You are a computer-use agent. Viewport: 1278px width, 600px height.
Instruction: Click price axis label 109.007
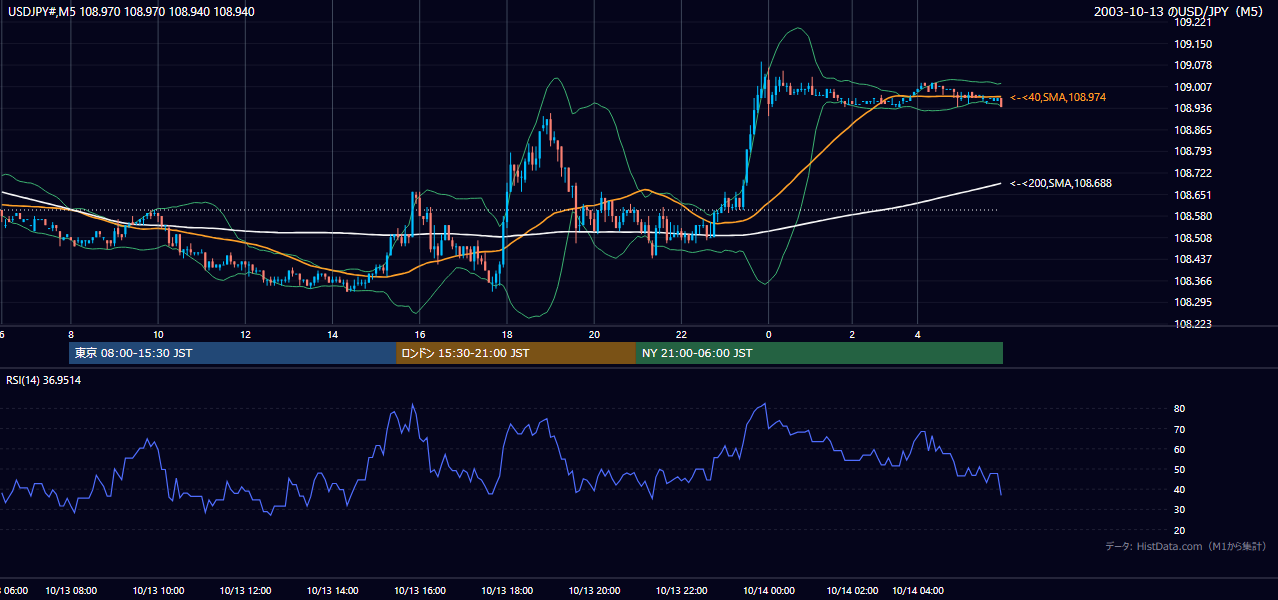pyautogui.click(x=1193, y=87)
